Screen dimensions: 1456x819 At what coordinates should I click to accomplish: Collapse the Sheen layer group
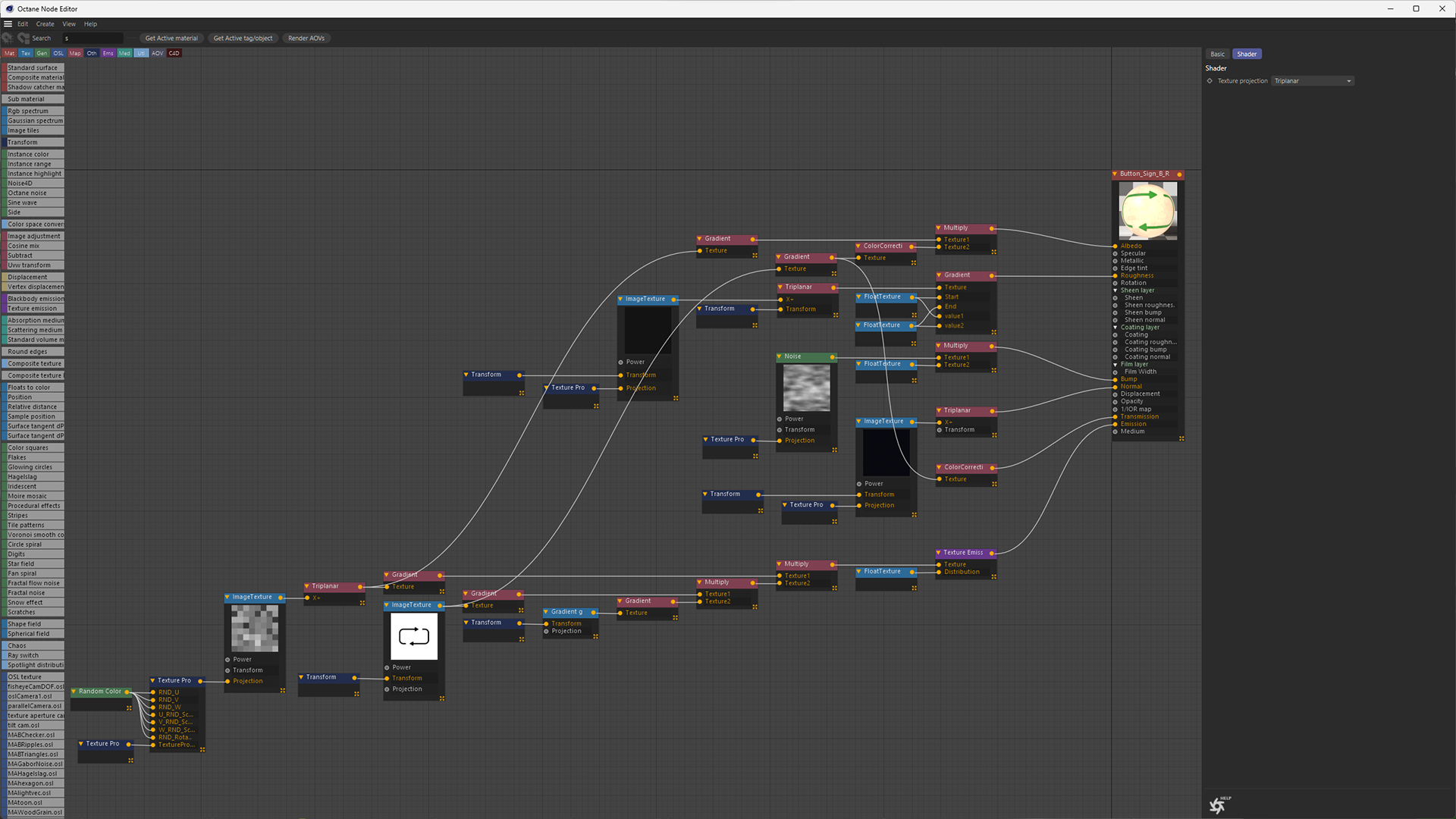[1116, 290]
